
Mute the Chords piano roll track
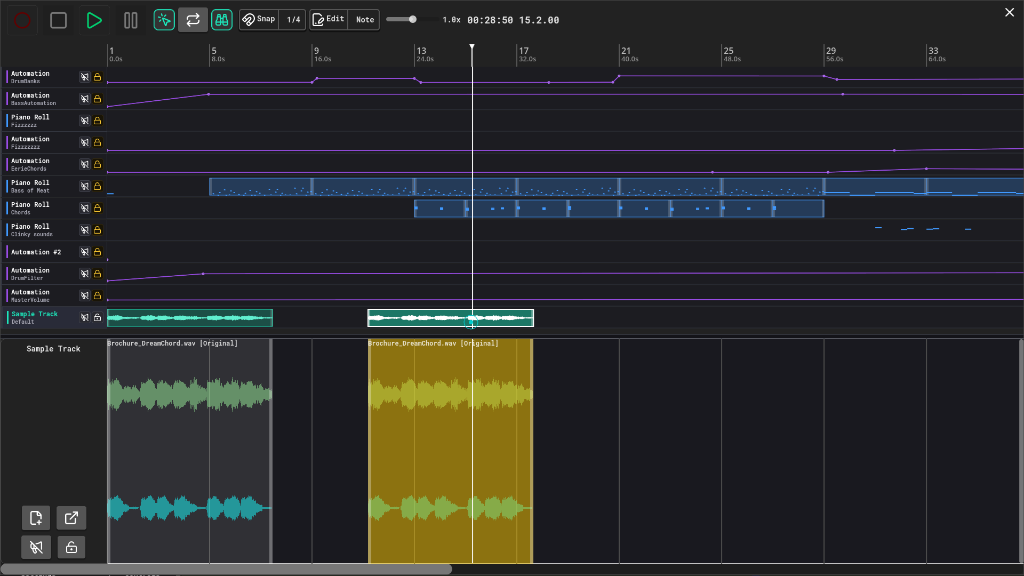85,208
